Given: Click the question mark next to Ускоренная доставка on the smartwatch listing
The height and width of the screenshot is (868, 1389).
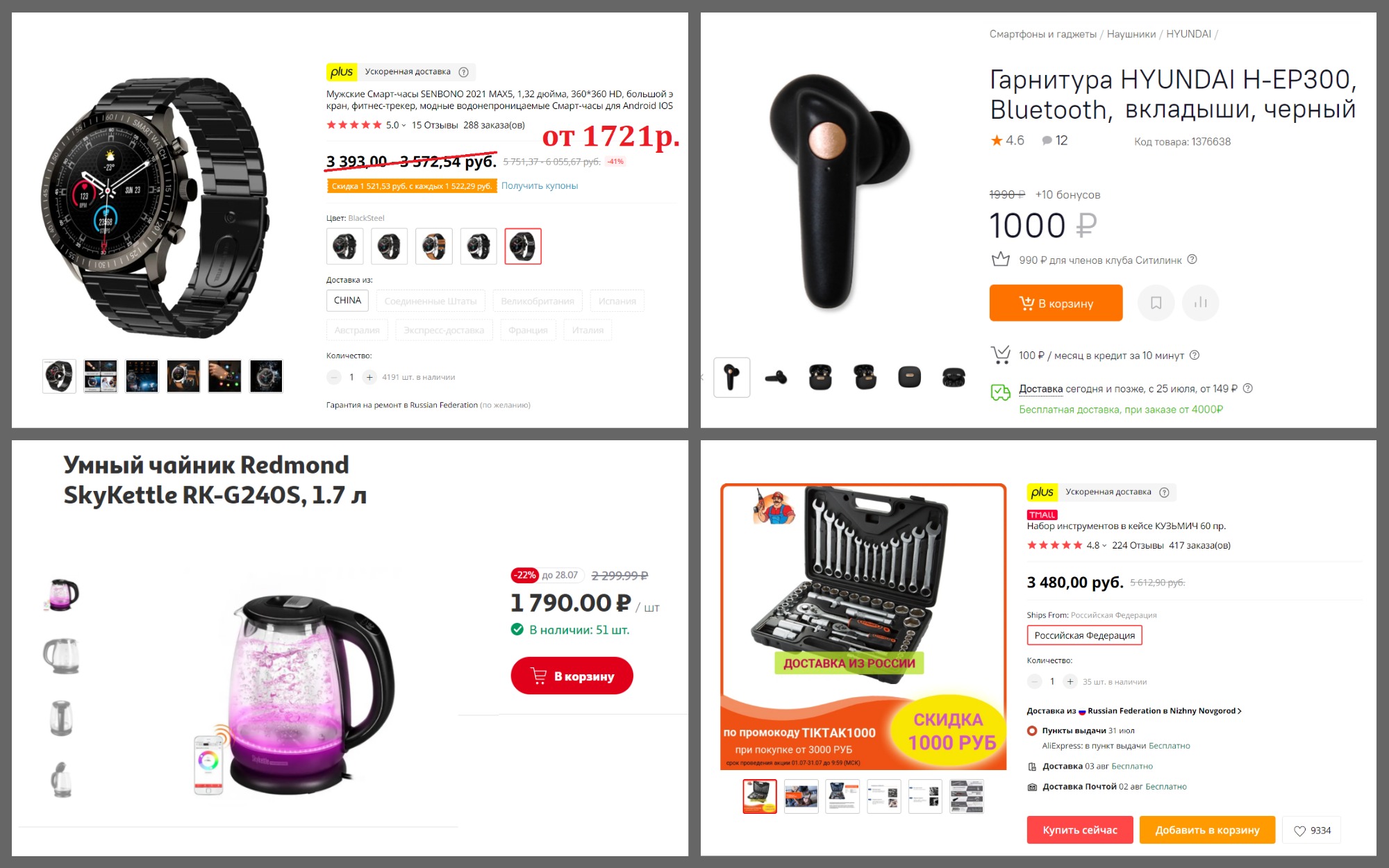Looking at the screenshot, I should (463, 72).
